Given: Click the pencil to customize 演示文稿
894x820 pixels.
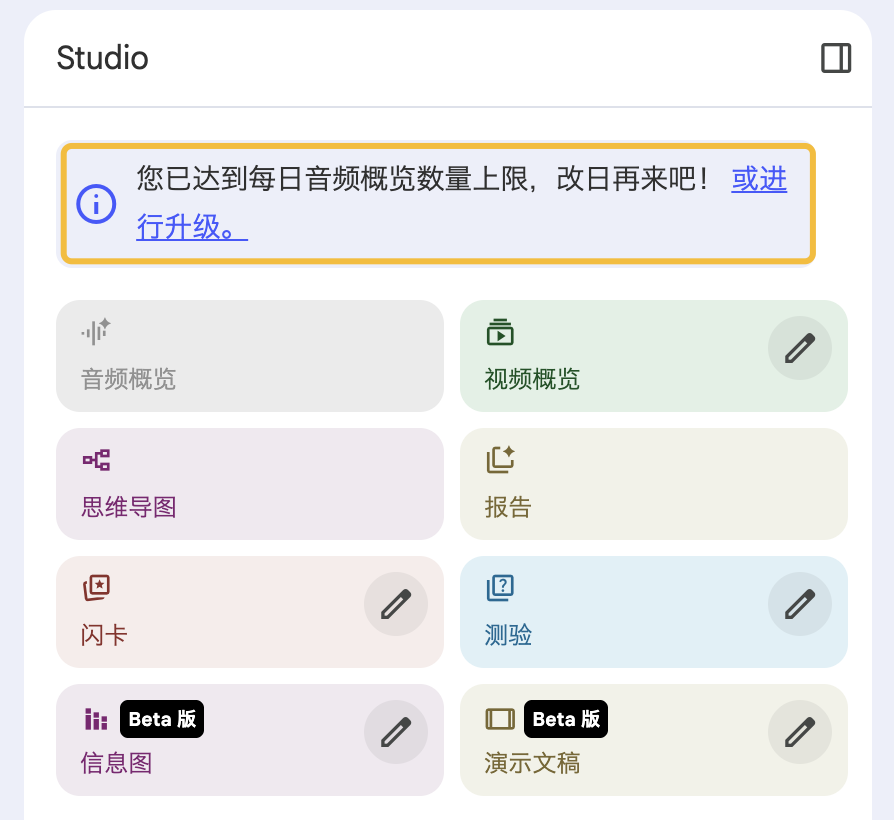Looking at the screenshot, I should point(799,732).
